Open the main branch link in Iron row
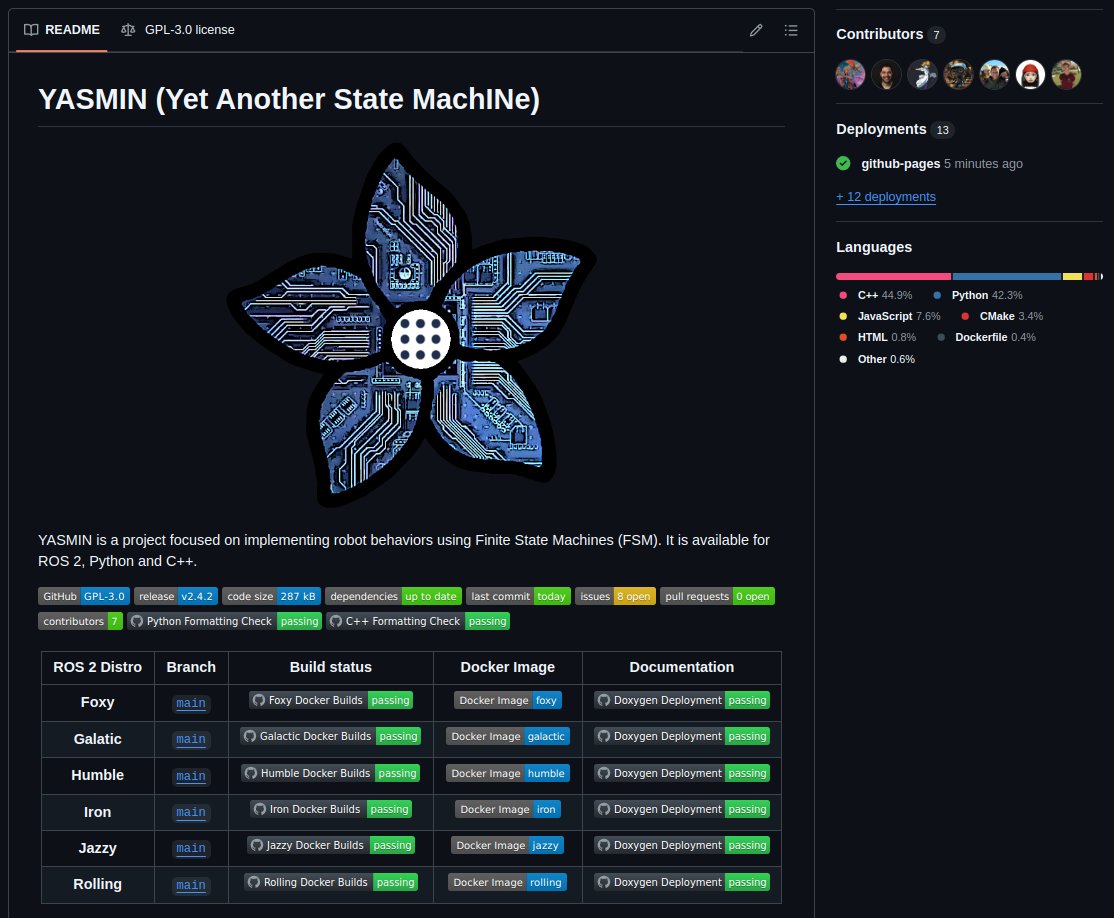 click(x=190, y=812)
